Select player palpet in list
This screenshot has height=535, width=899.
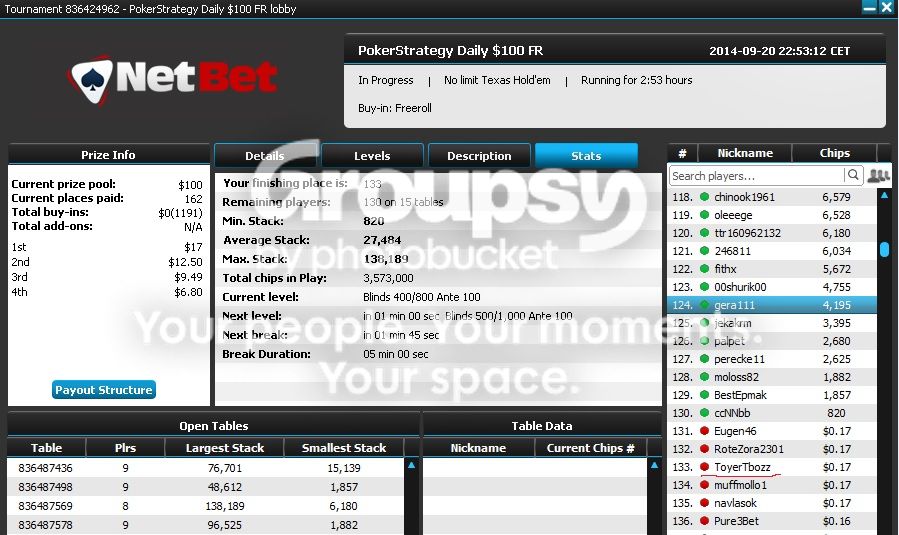772,341
